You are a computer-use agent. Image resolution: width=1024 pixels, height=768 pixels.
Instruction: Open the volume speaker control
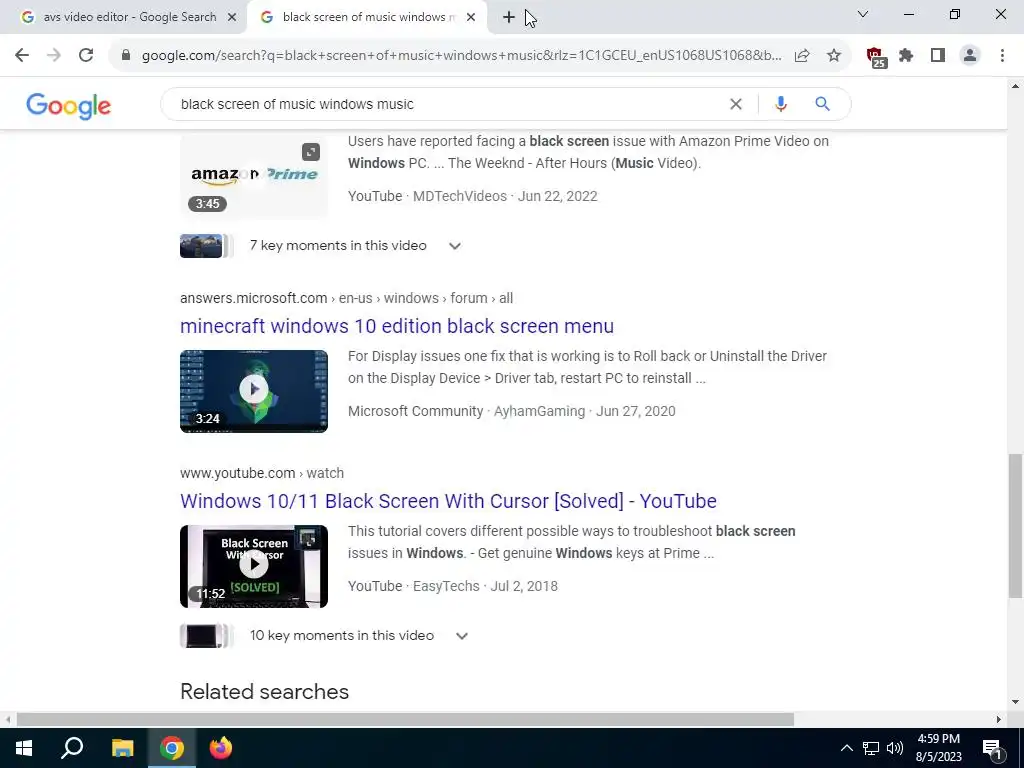point(895,748)
